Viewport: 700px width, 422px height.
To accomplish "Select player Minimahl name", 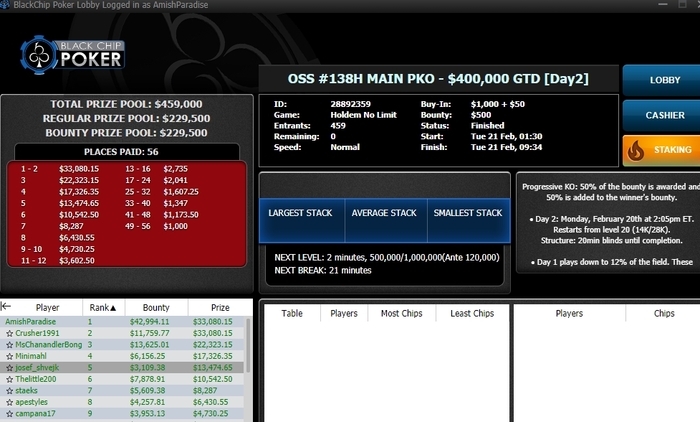I will click(x=31, y=356).
